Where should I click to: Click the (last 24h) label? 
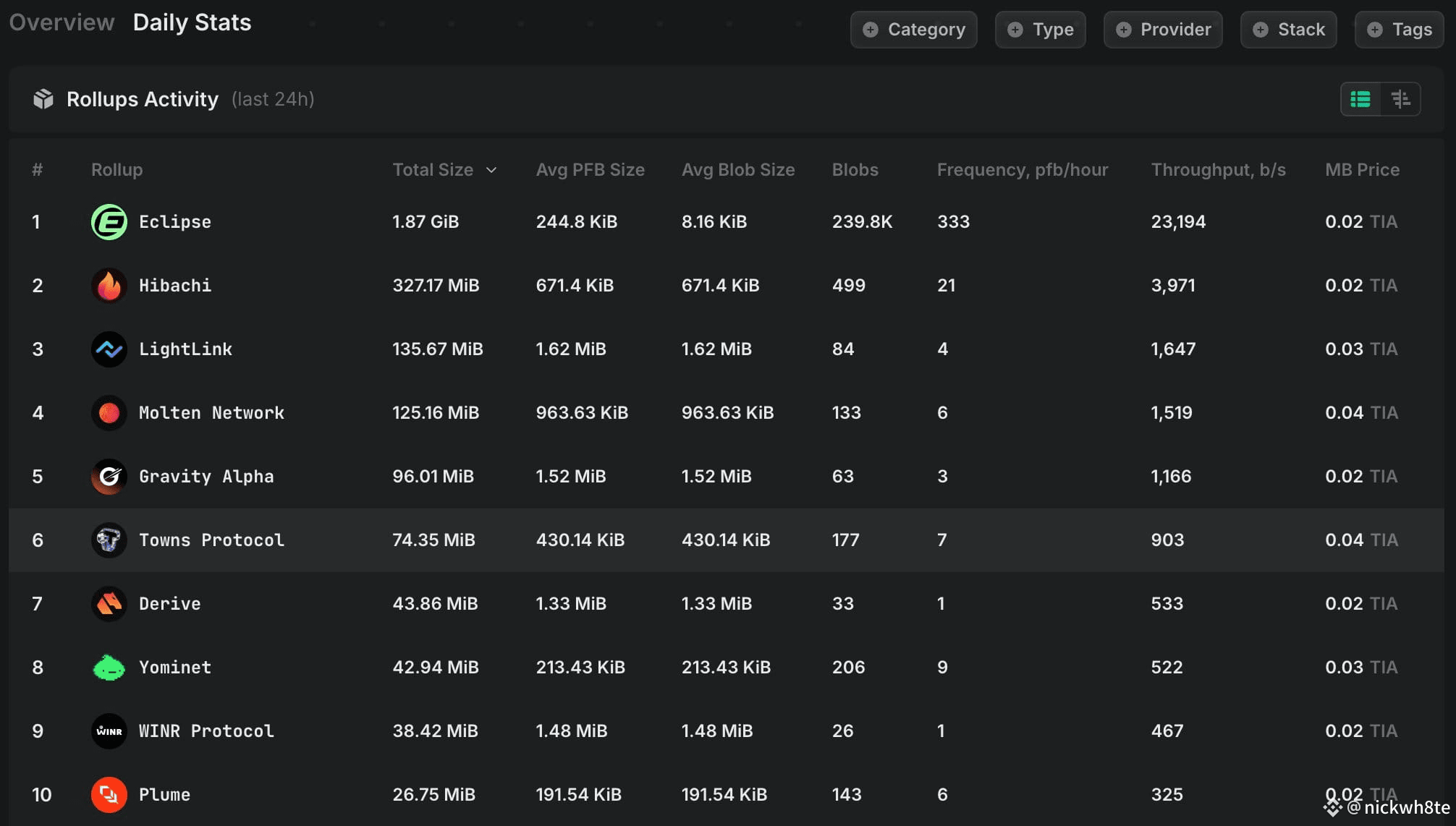click(x=273, y=99)
